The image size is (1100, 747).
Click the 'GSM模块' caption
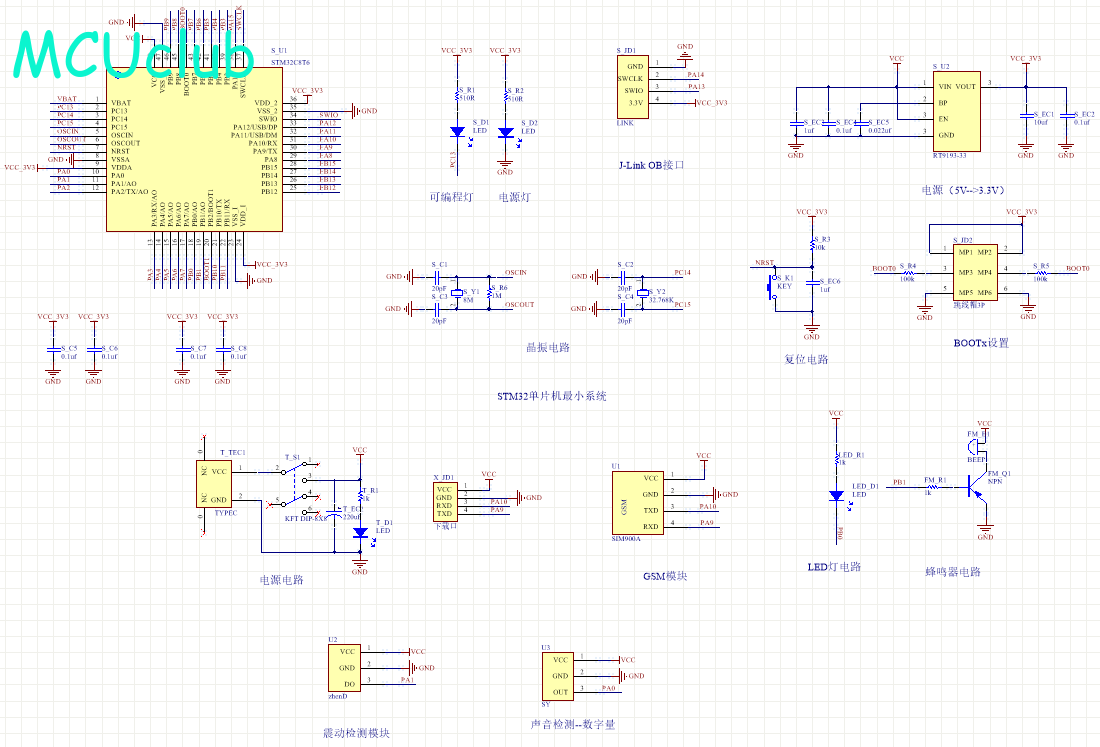665,577
